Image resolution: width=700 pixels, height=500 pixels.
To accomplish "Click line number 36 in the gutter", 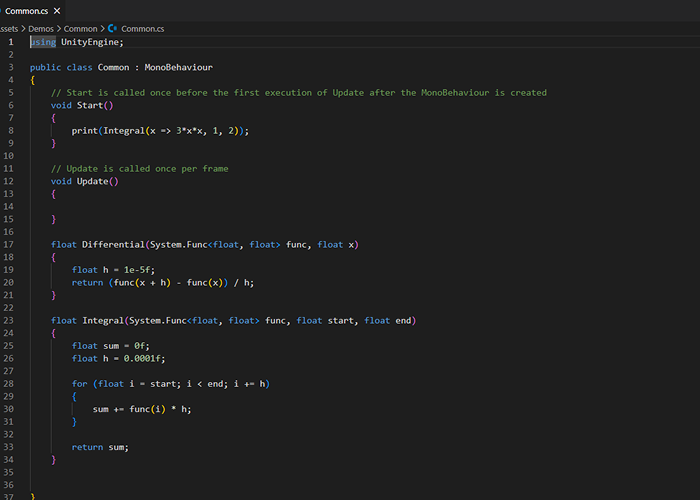I will point(8,484).
